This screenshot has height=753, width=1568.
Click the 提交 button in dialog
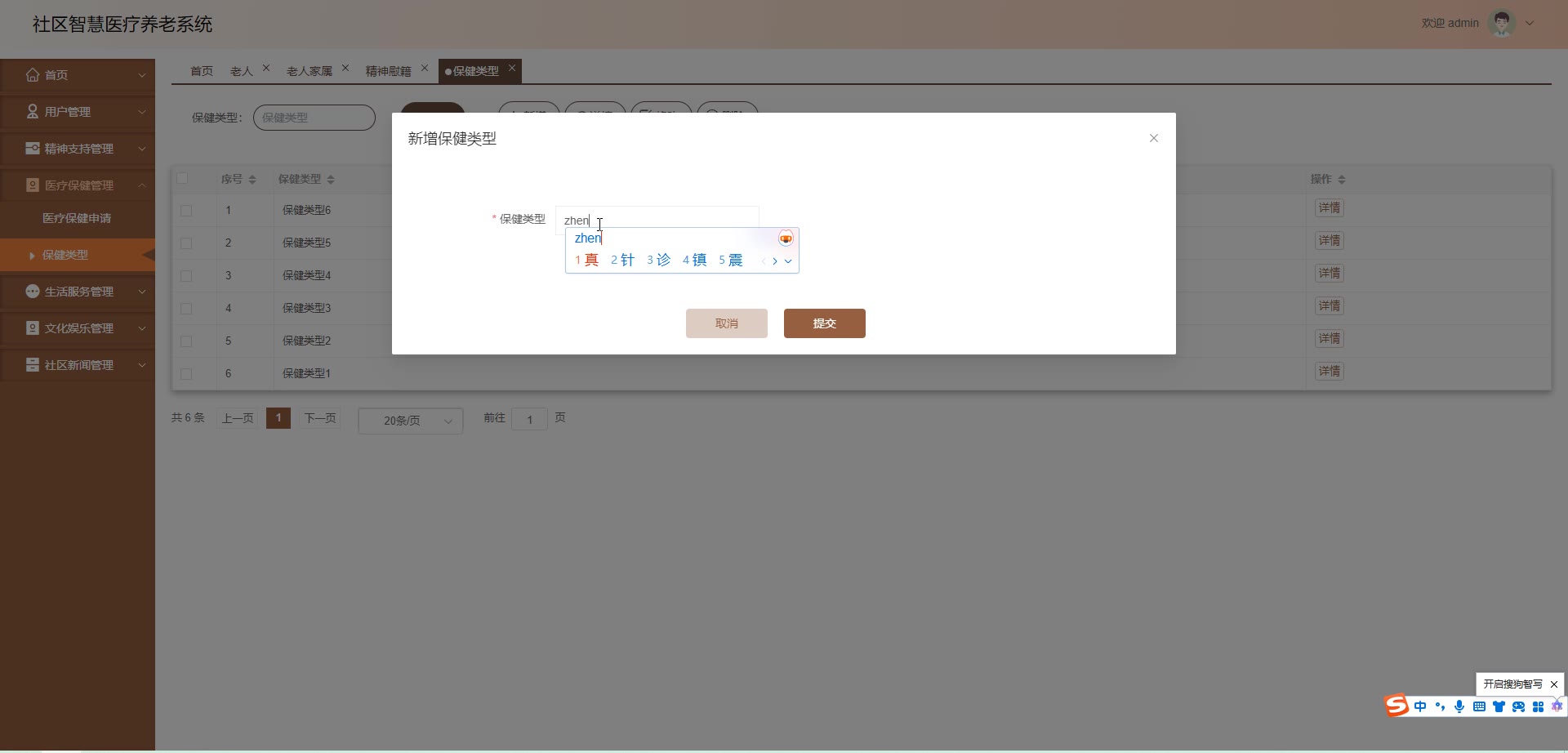(825, 323)
